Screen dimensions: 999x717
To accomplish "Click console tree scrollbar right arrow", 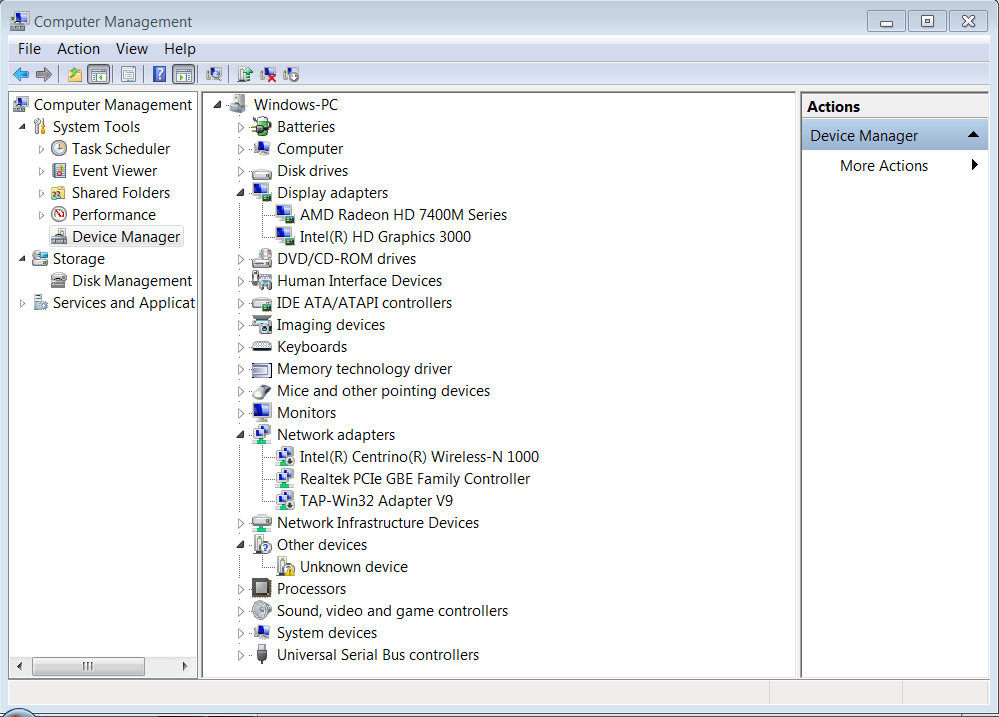I will (x=185, y=666).
